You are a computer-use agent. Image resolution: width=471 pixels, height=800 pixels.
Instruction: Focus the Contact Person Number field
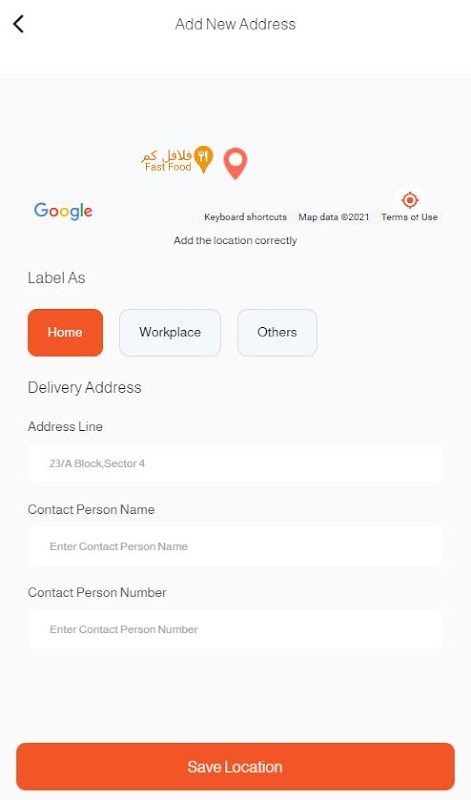point(235,630)
